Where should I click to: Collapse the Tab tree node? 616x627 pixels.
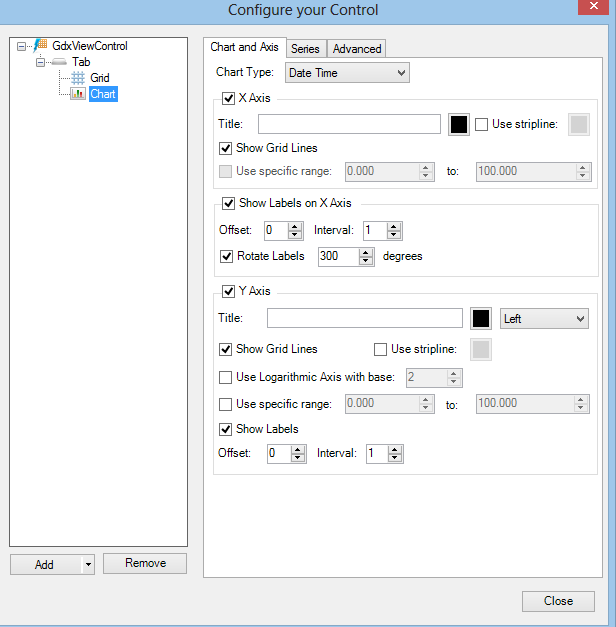click(x=41, y=62)
